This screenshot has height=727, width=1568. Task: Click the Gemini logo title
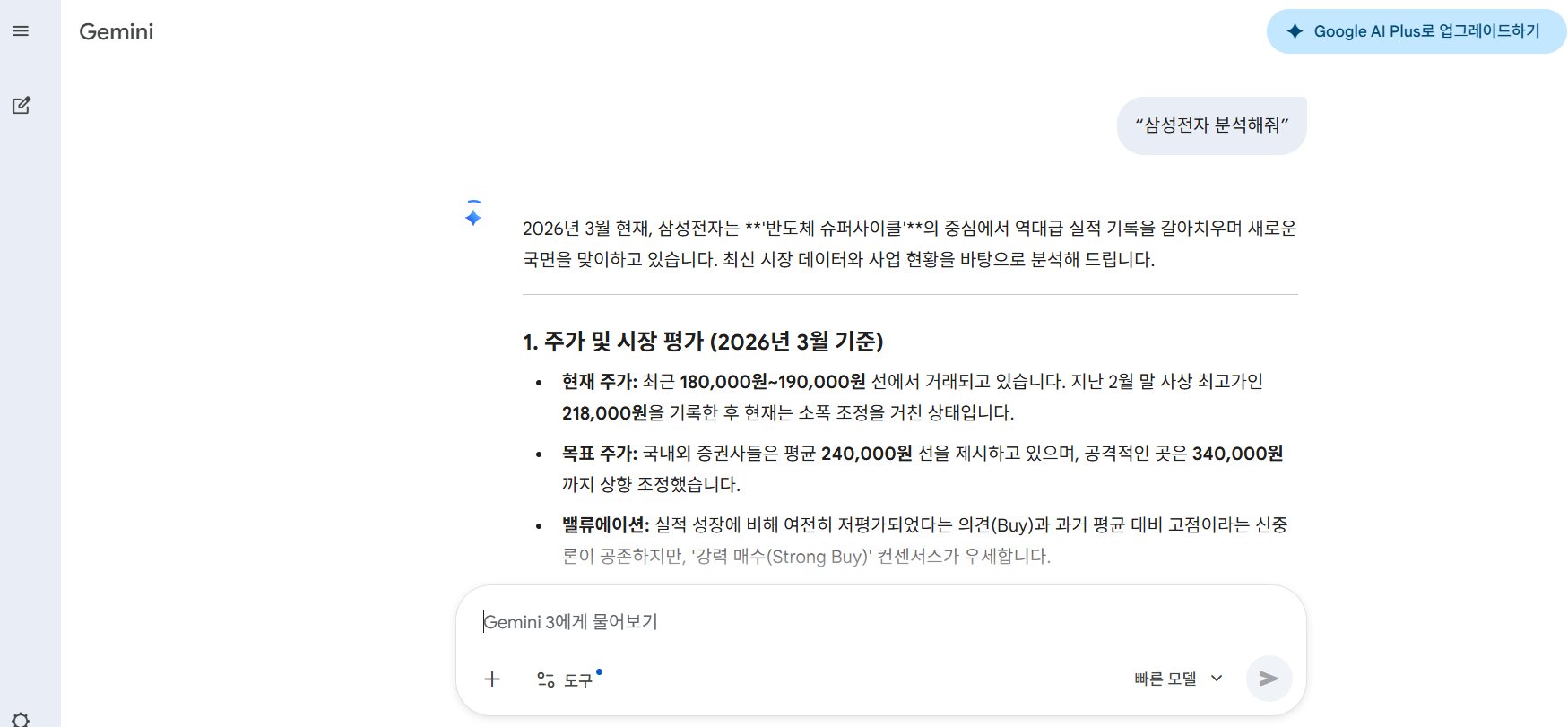pyautogui.click(x=117, y=32)
